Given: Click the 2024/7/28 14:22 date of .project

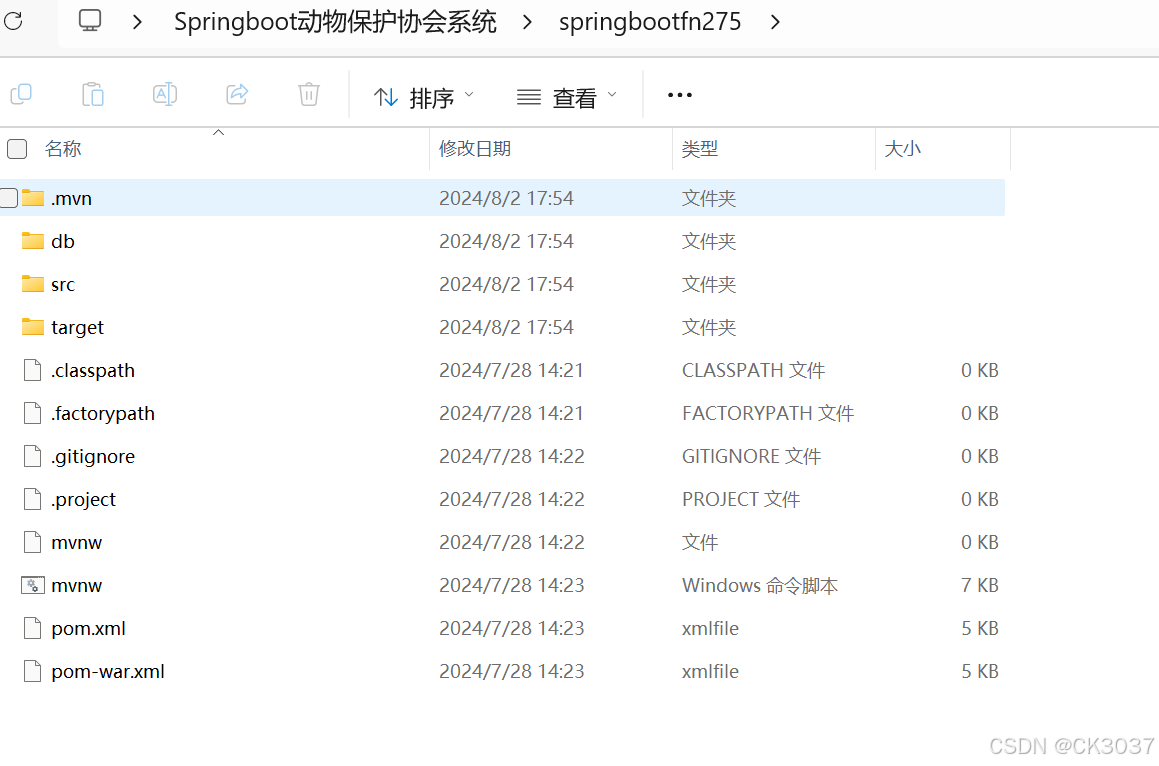Looking at the screenshot, I should tap(511, 500).
